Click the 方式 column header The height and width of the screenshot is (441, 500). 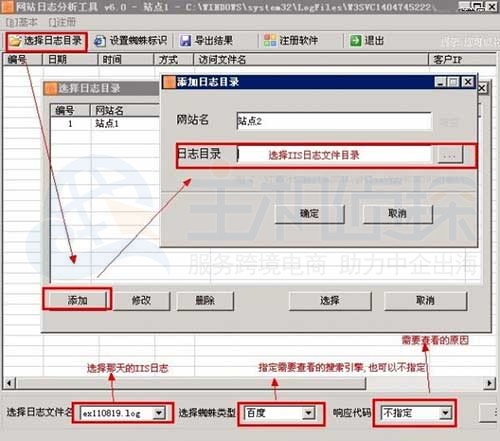click(x=174, y=60)
